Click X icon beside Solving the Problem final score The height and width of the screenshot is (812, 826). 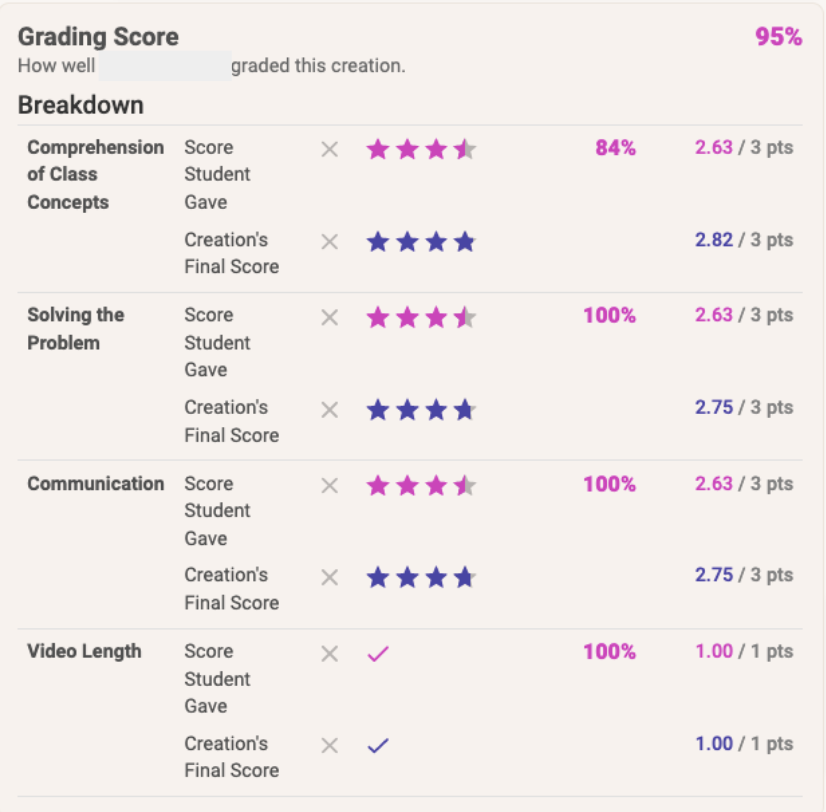329,409
